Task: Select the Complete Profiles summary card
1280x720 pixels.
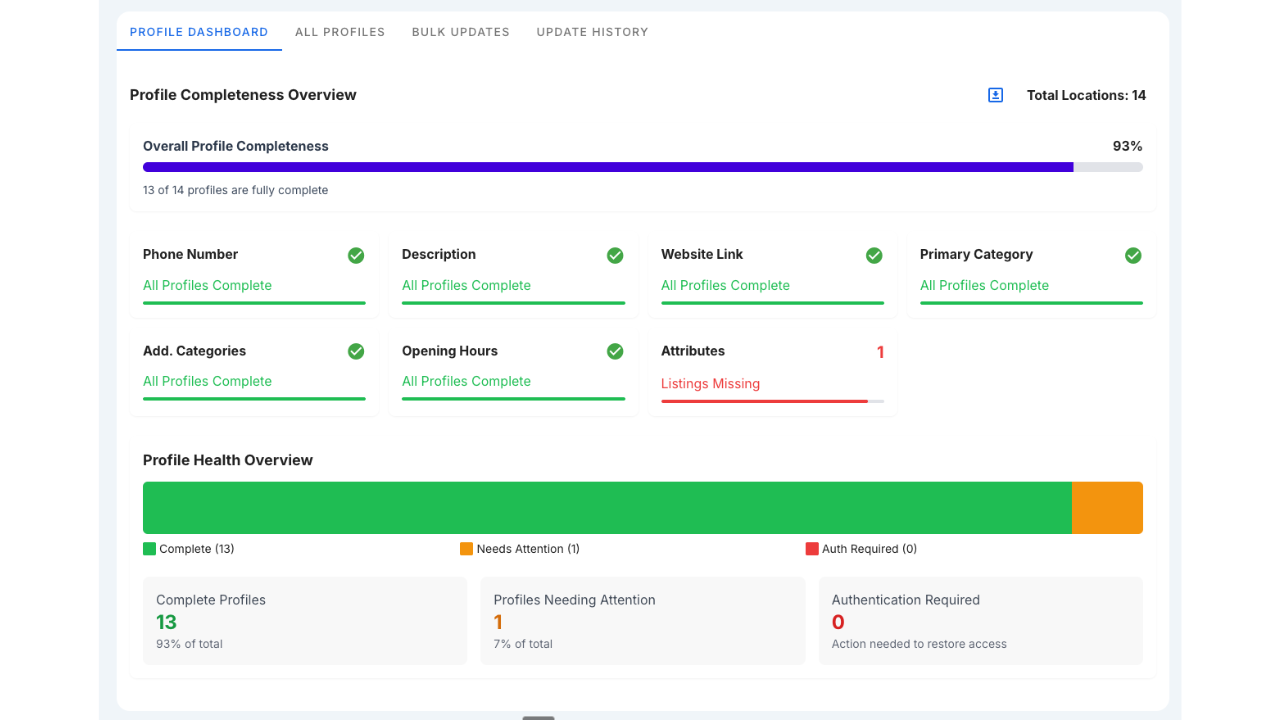Action: pyautogui.click(x=305, y=620)
